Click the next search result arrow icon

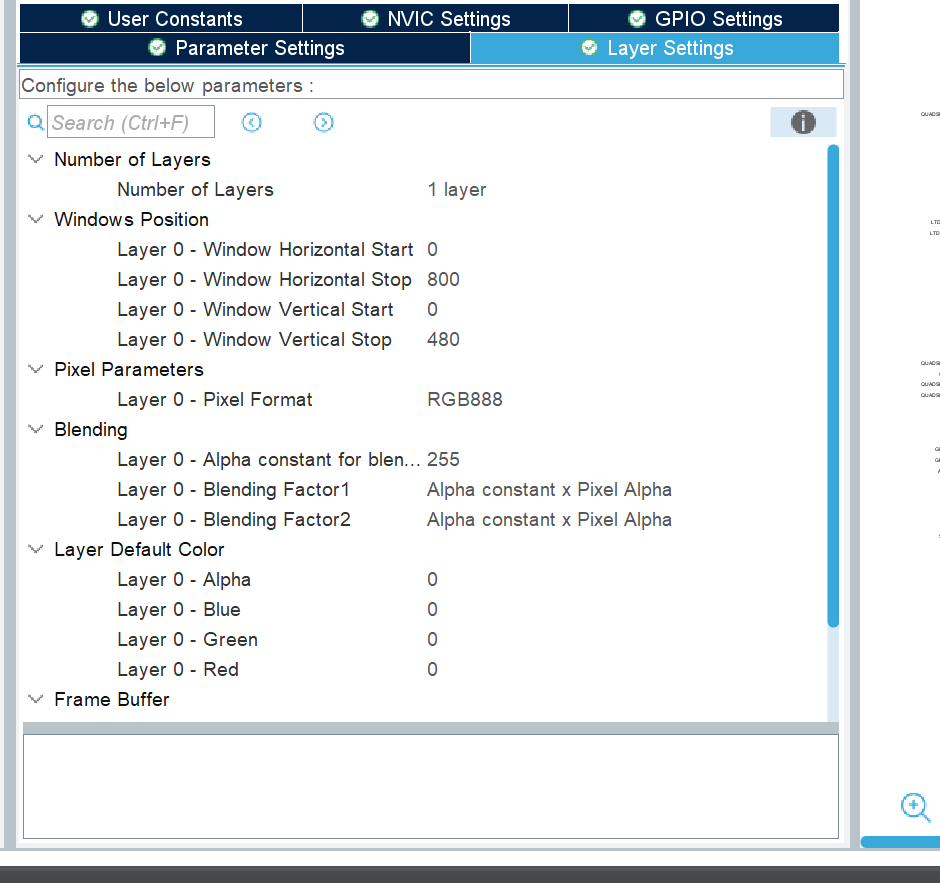323,121
